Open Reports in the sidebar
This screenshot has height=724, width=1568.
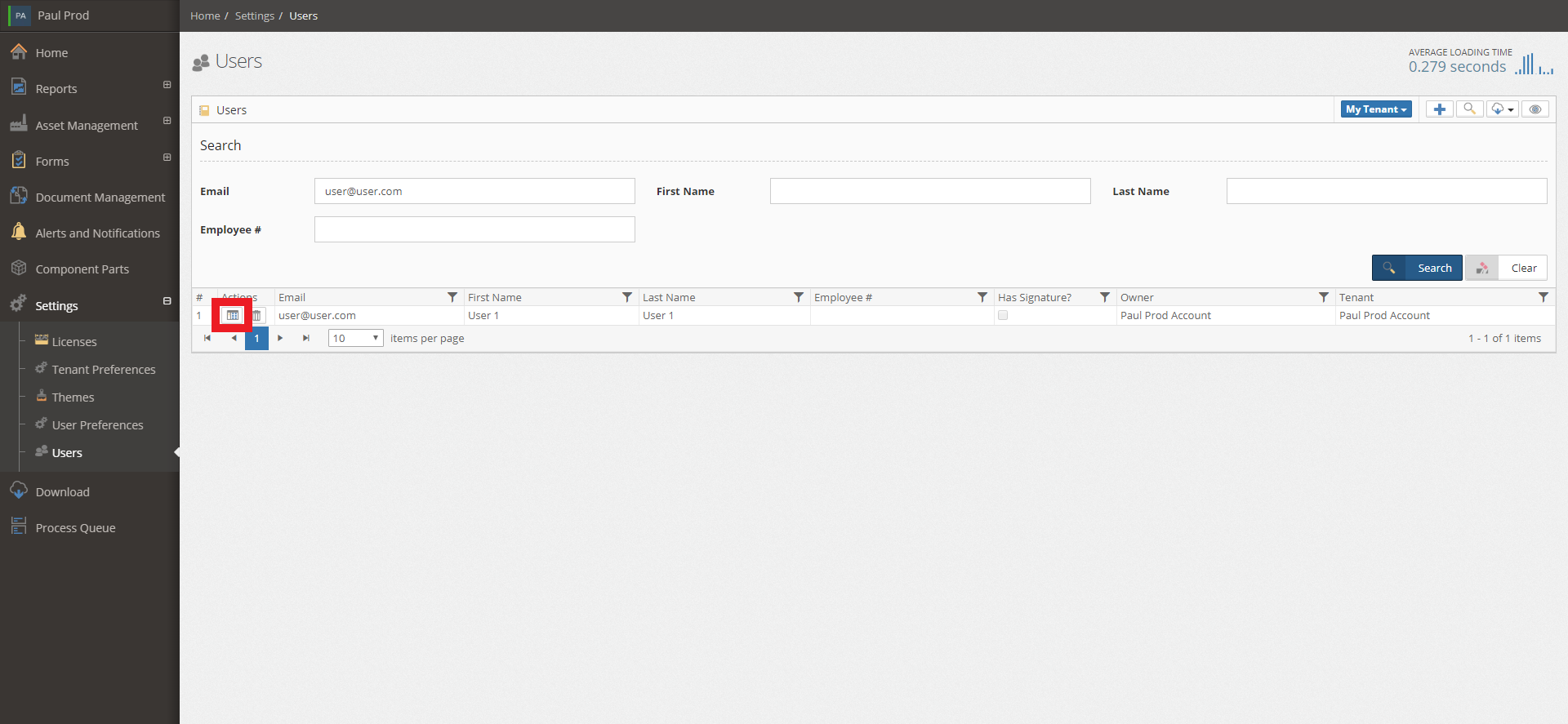tap(56, 88)
